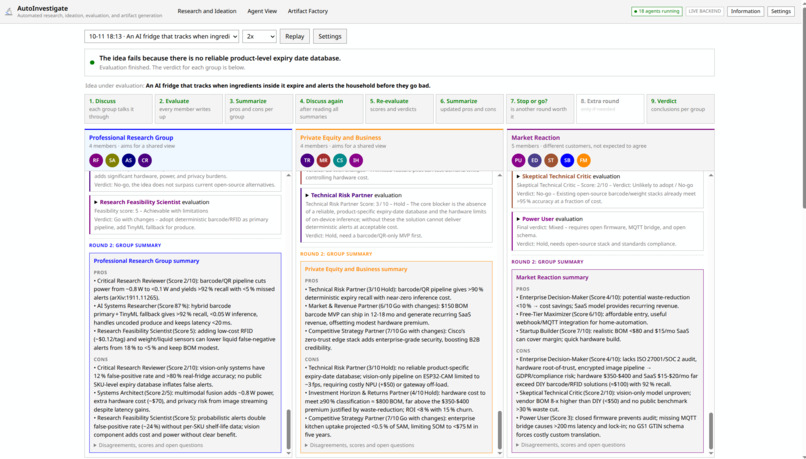Open the Artifact Factory tab
Viewport: 806px width, 459px height.
(307, 11)
